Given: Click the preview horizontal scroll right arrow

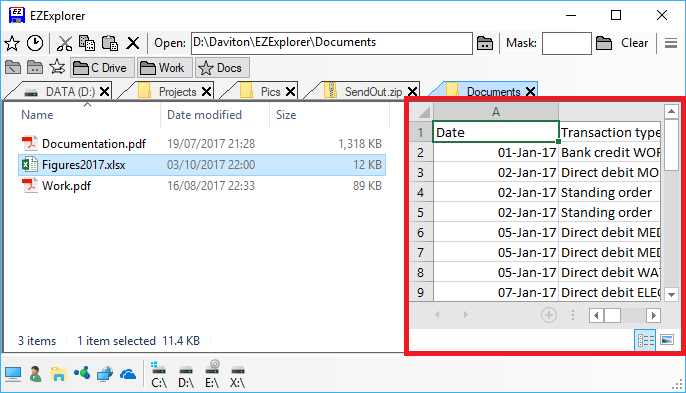Looking at the screenshot, I should pyautogui.click(x=654, y=315).
